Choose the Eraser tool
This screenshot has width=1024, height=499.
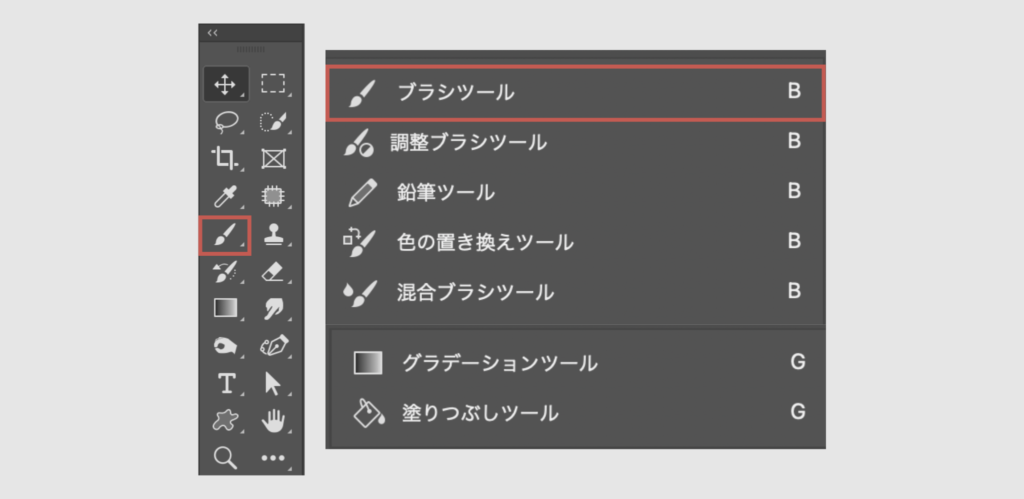[273, 271]
